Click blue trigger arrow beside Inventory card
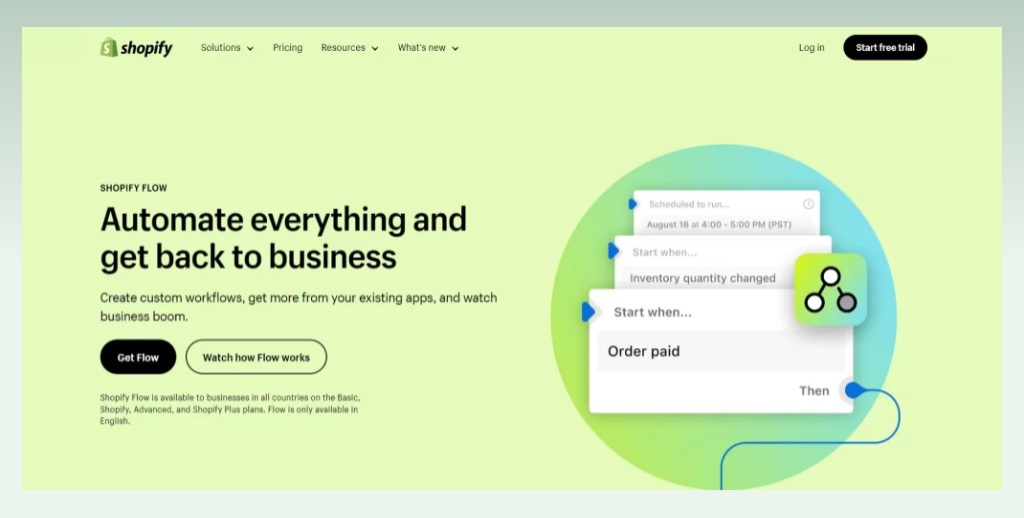 click(x=613, y=251)
